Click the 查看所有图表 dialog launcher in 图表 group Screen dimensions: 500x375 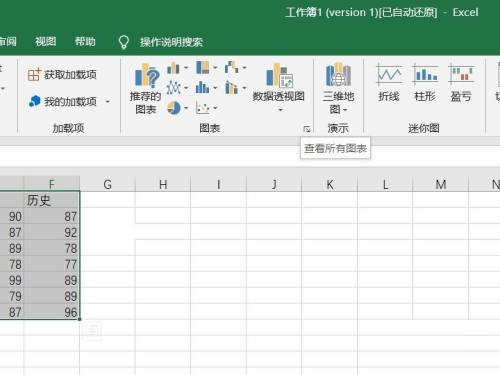(307, 129)
